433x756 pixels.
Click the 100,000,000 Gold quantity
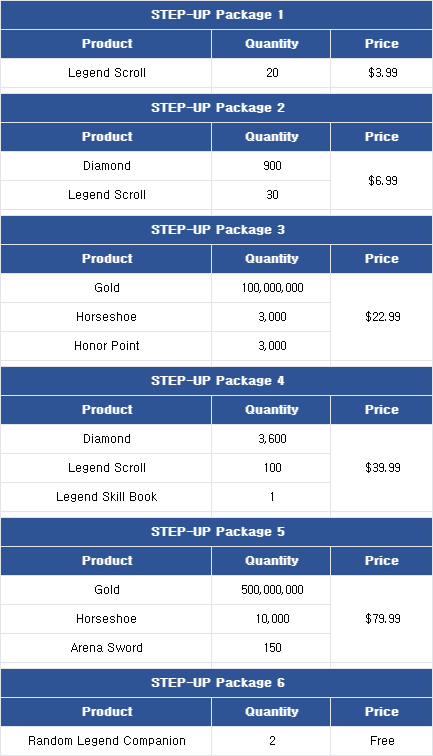tap(271, 288)
